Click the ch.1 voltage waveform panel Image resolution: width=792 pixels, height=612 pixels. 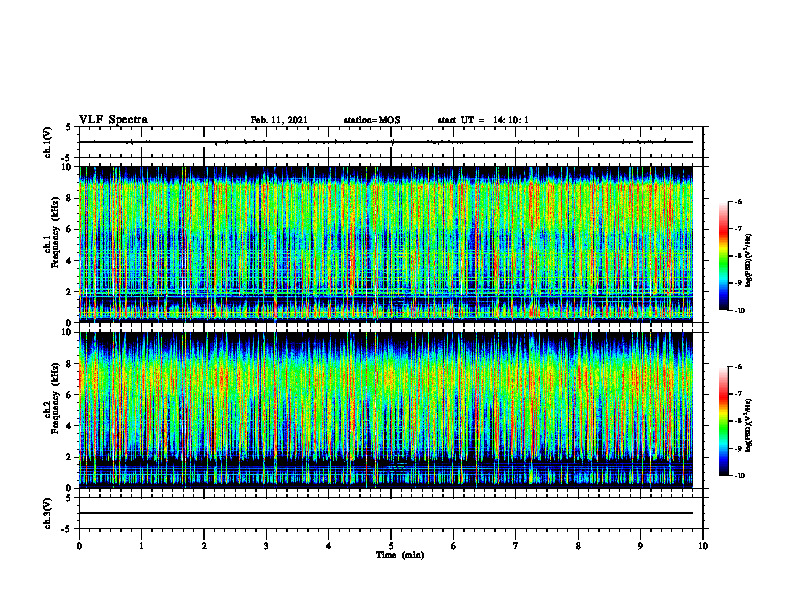[x=391, y=142]
